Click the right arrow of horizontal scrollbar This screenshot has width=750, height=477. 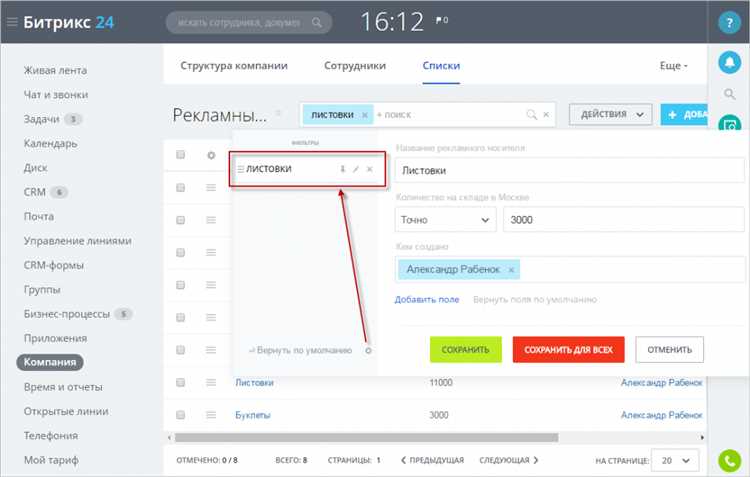tap(702, 437)
